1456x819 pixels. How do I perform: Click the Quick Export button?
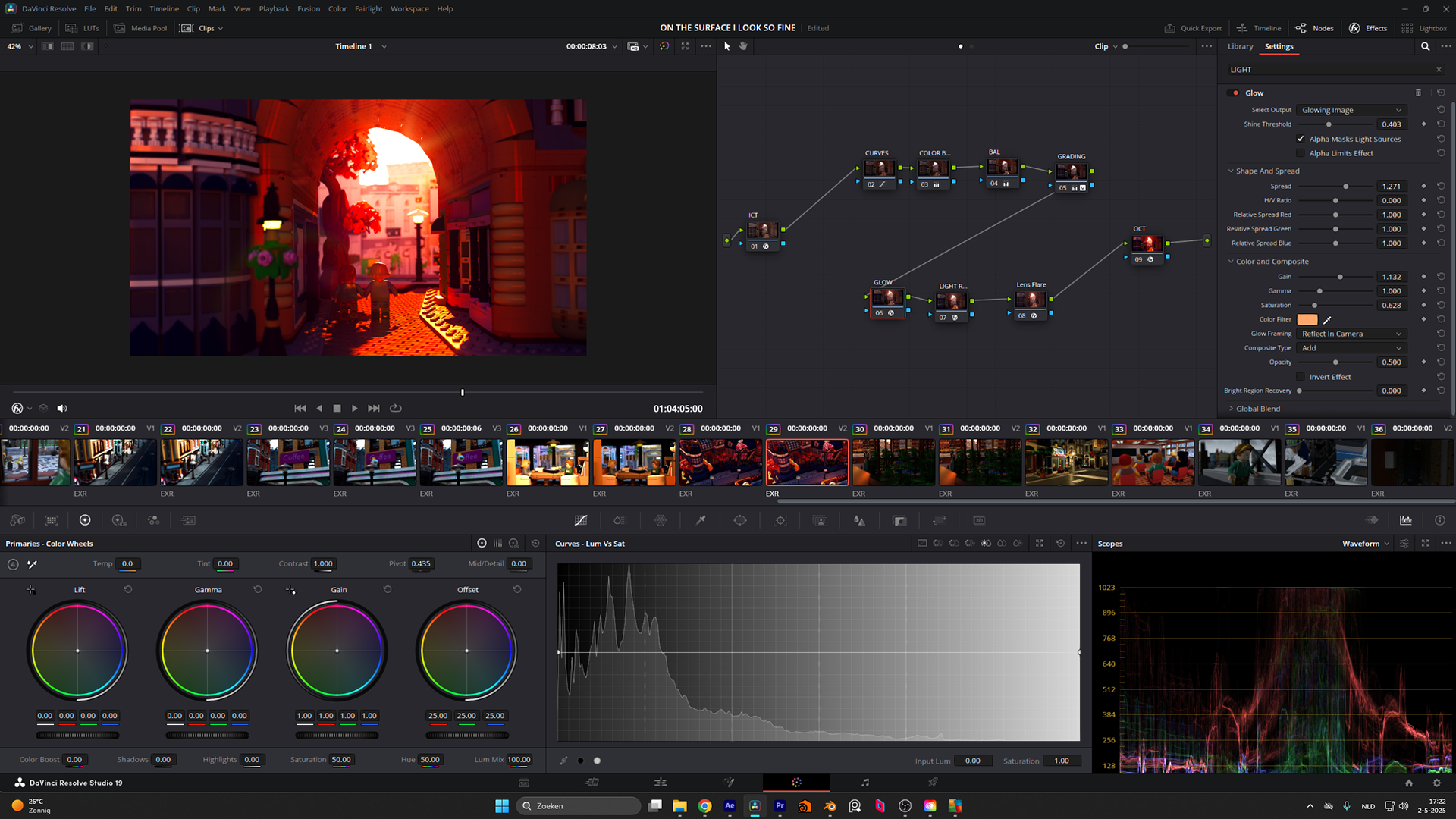(1193, 28)
